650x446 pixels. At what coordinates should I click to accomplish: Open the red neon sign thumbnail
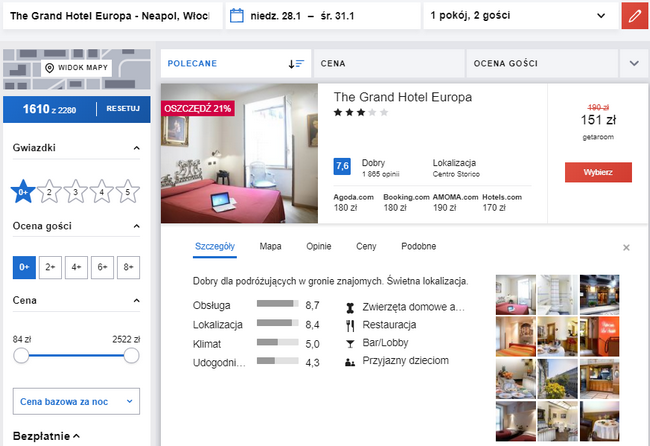[599, 337]
